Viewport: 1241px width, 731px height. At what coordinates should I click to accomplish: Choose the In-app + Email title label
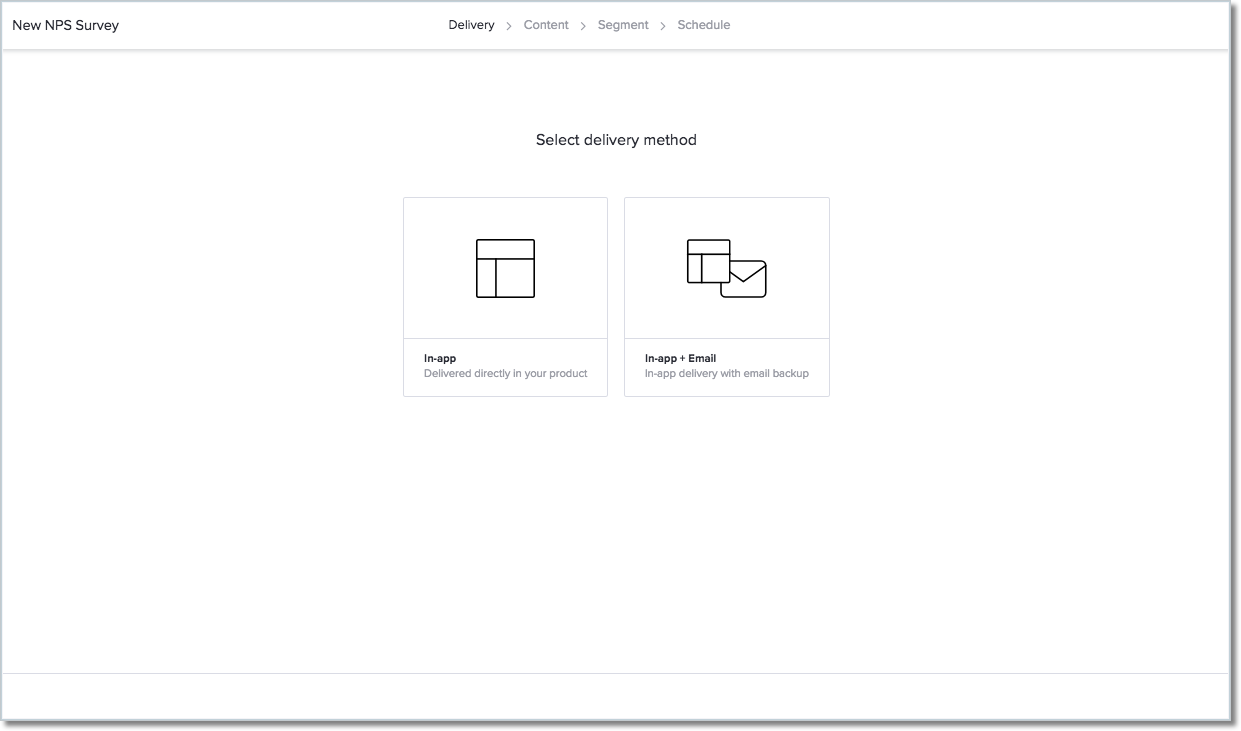click(x=680, y=358)
